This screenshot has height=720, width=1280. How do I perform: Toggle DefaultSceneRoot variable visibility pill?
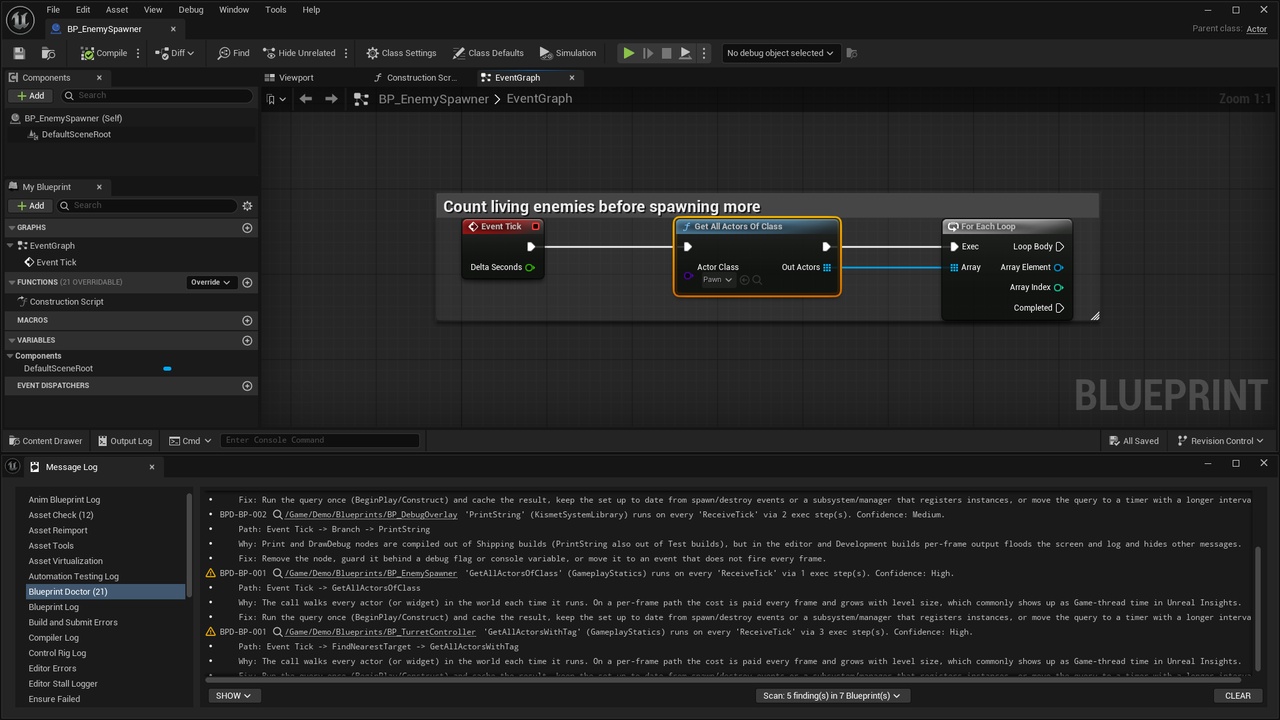coord(167,369)
